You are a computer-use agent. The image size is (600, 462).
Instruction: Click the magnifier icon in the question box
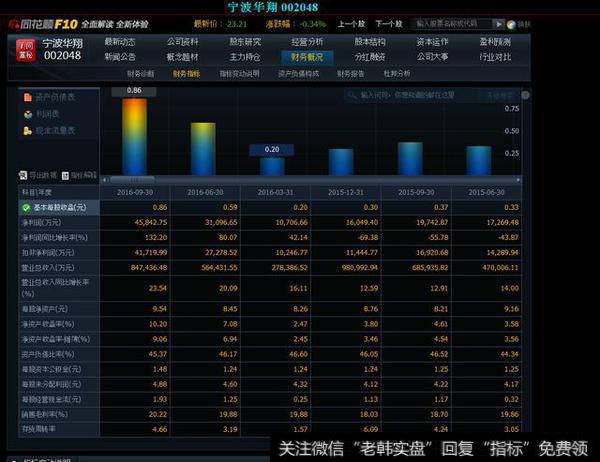coord(352,95)
